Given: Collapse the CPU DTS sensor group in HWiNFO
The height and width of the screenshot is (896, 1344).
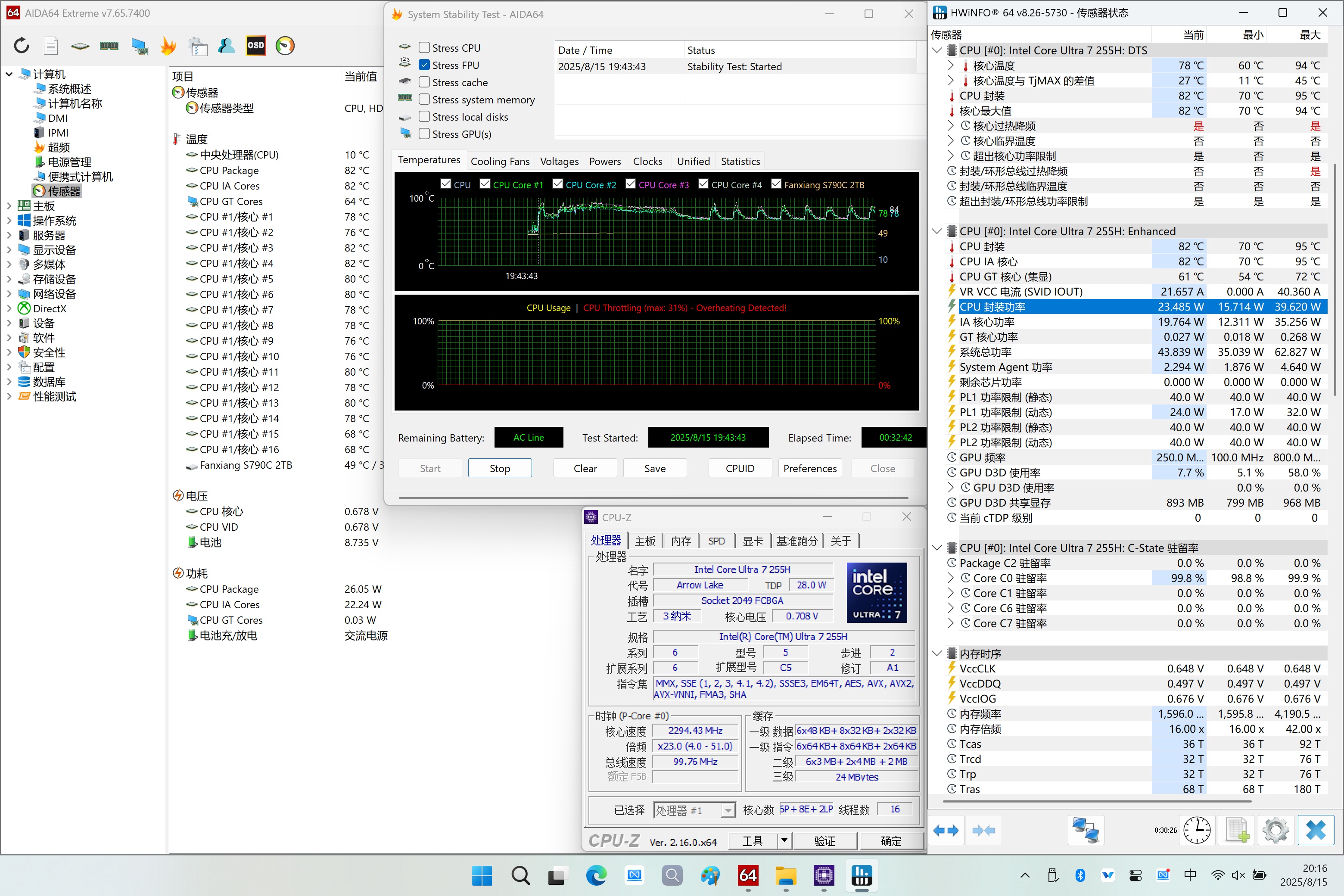Looking at the screenshot, I should (x=937, y=50).
